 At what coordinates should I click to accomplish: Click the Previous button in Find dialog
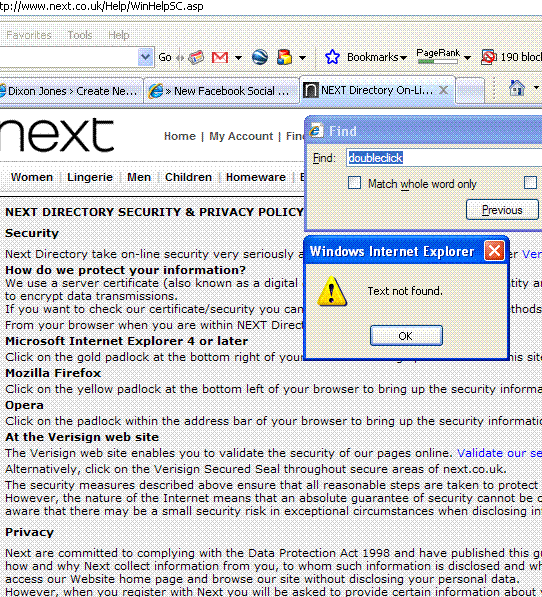coord(502,210)
